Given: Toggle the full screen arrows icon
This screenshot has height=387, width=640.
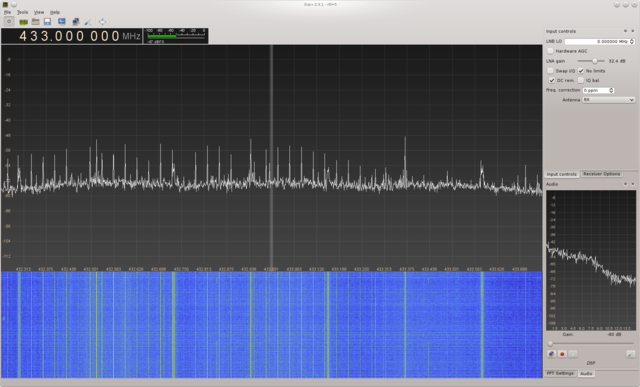Looking at the screenshot, I should (x=102, y=22).
